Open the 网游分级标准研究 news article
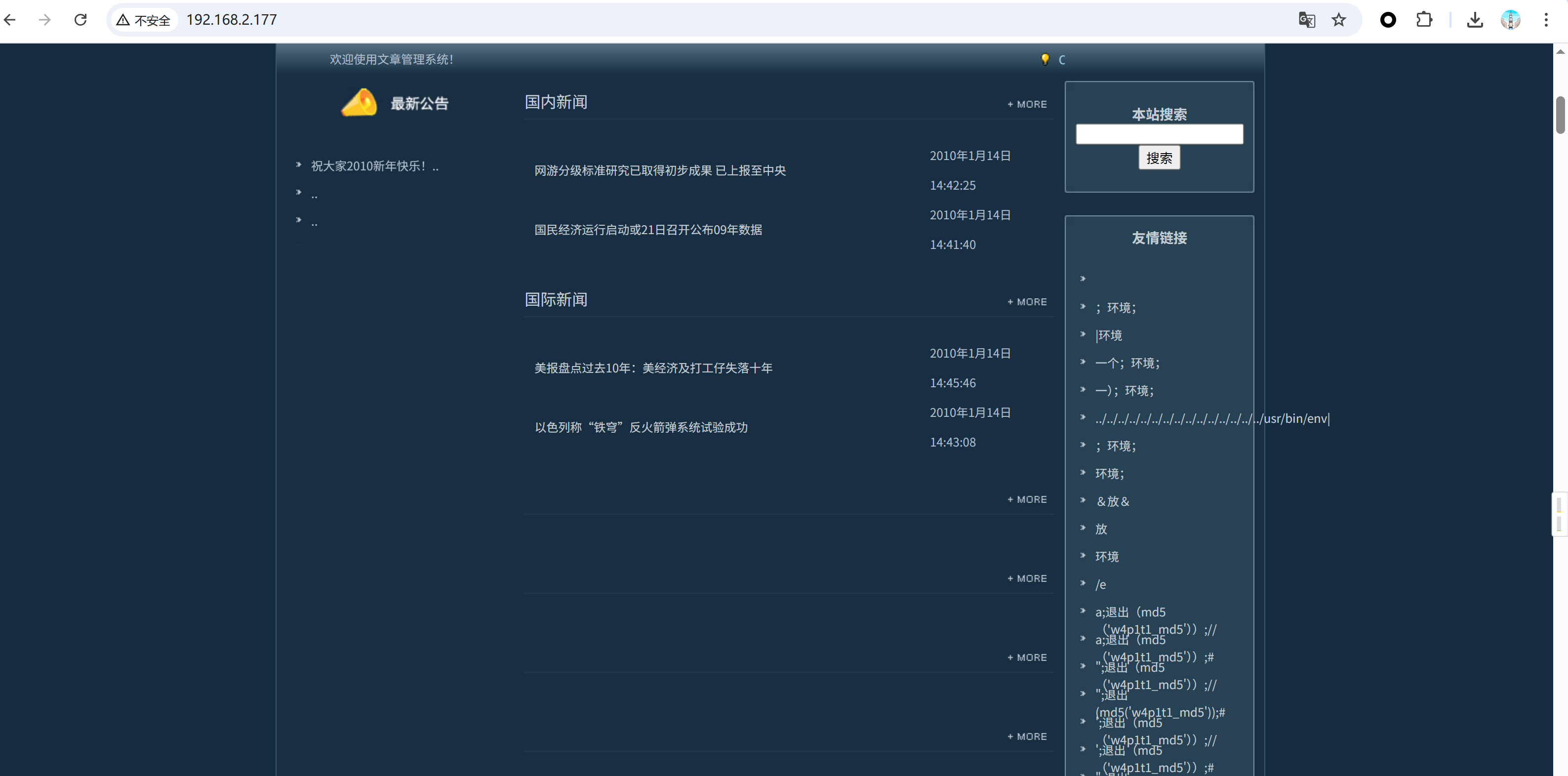Image resolution: width=1568 pixels, height=776 pixels. pyautogui.click(x=660, y=170)
